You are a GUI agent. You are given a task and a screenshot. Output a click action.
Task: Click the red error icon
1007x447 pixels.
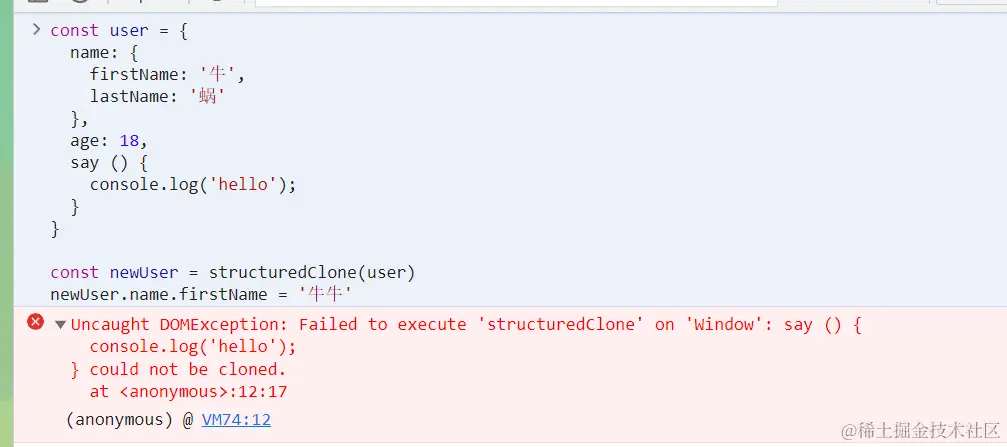point(36,322)
